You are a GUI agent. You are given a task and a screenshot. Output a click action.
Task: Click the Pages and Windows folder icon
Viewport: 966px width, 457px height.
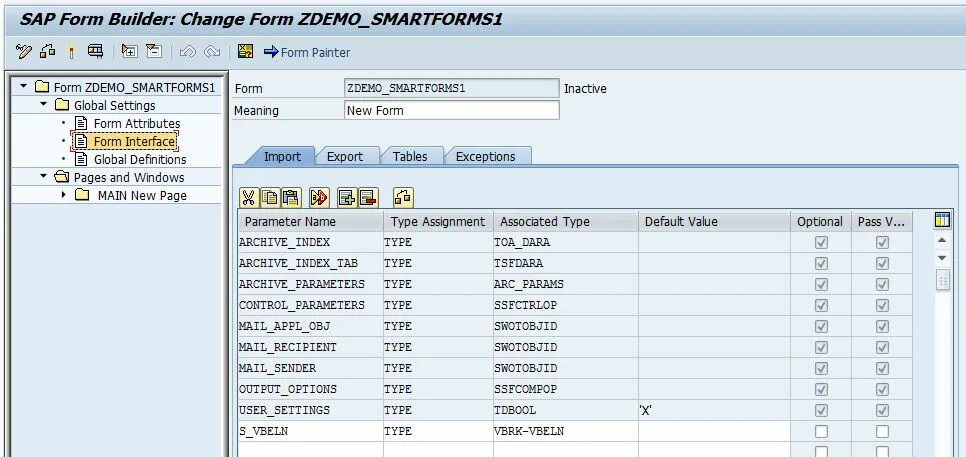[62, 177]
